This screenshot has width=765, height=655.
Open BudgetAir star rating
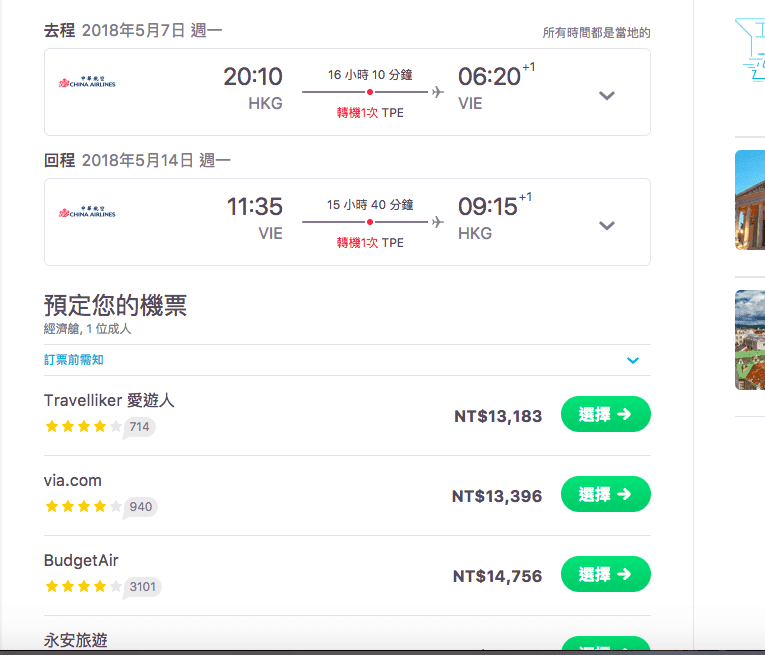[83, 587]
